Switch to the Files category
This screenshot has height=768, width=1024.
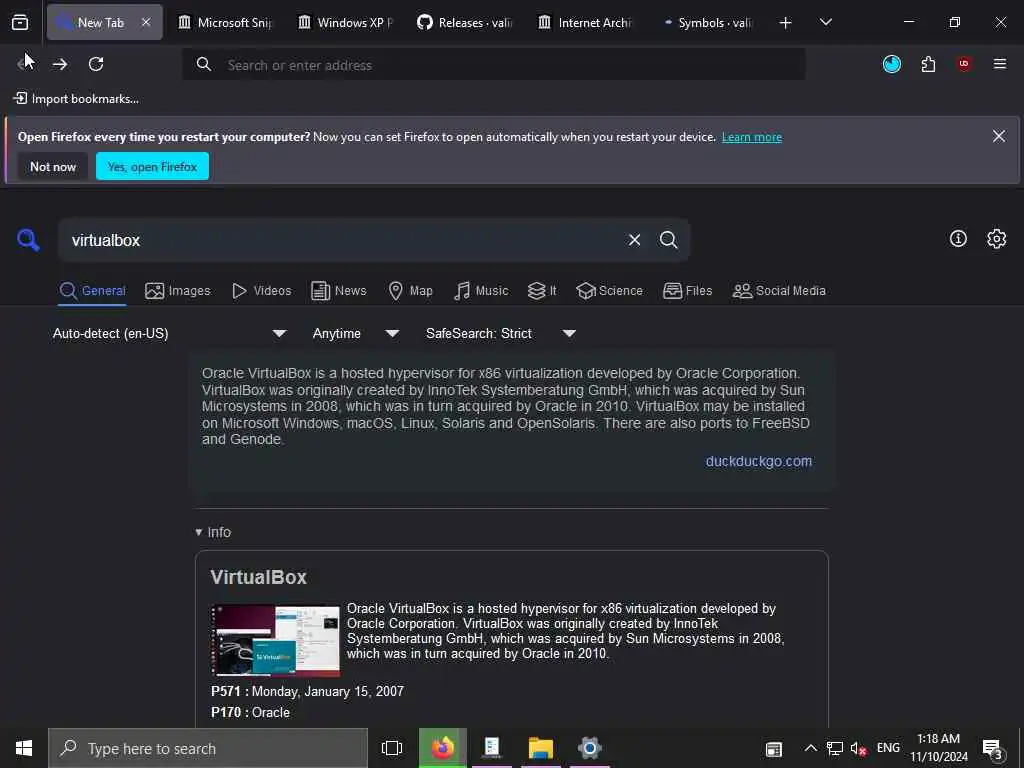pyautogui.click(x=687, y=291)
